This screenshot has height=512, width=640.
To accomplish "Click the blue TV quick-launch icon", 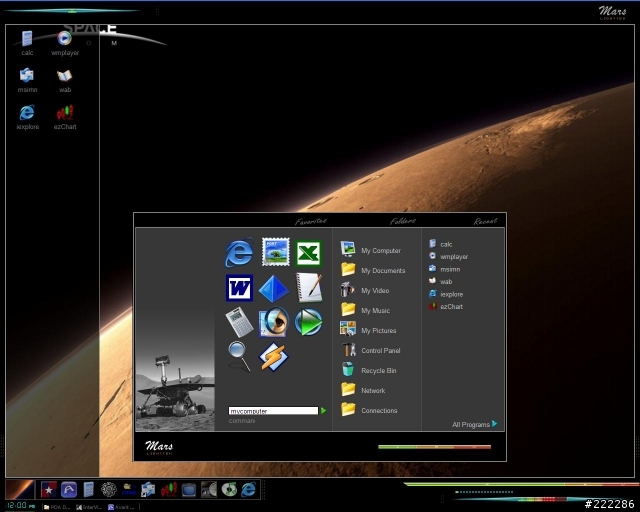I will pos(189,490).
